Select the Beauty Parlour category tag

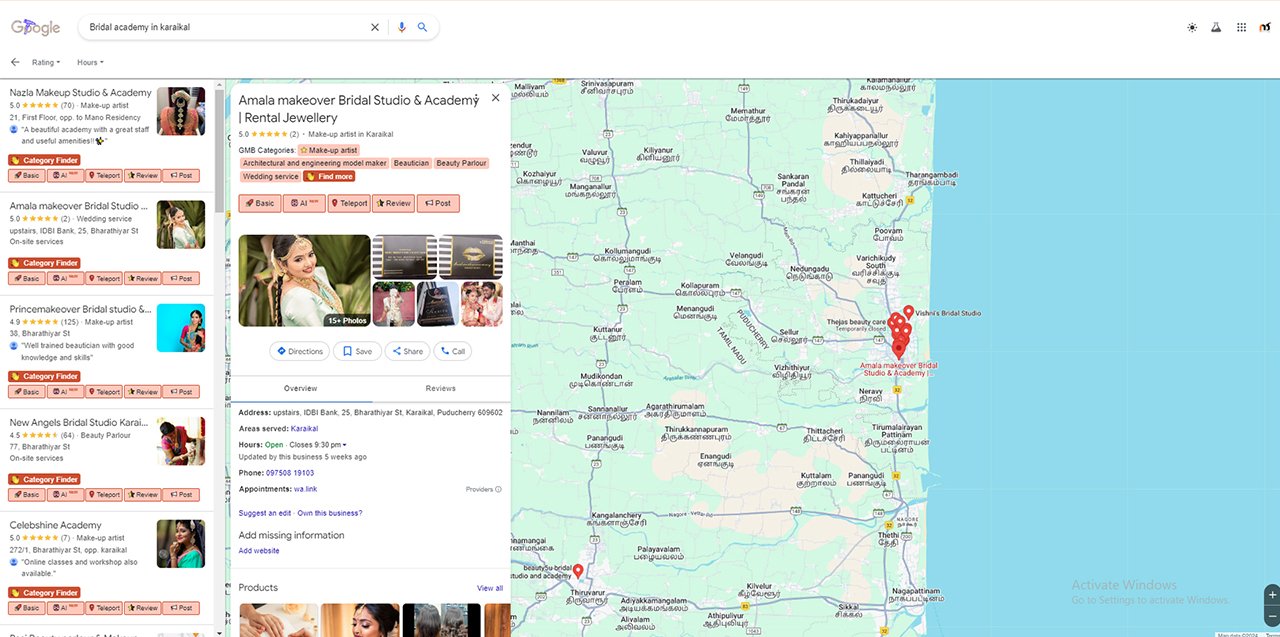pos(461,163)
